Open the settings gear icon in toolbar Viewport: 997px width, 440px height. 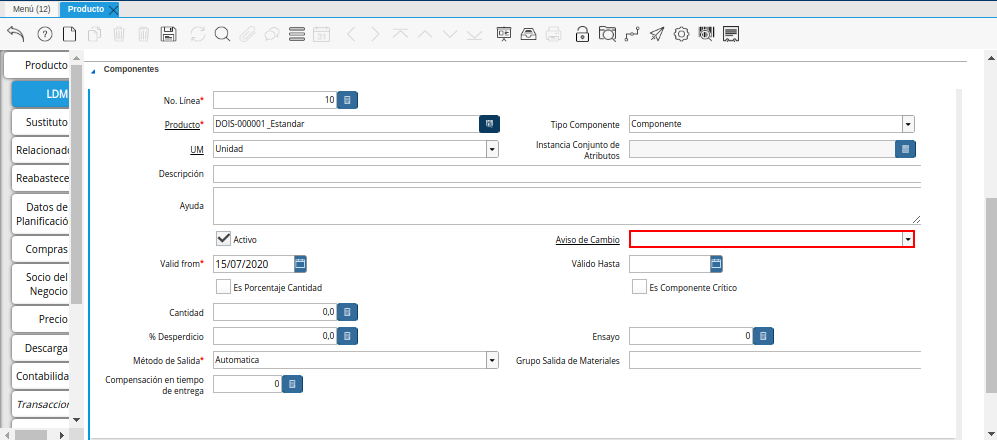(x=681, y=34)
